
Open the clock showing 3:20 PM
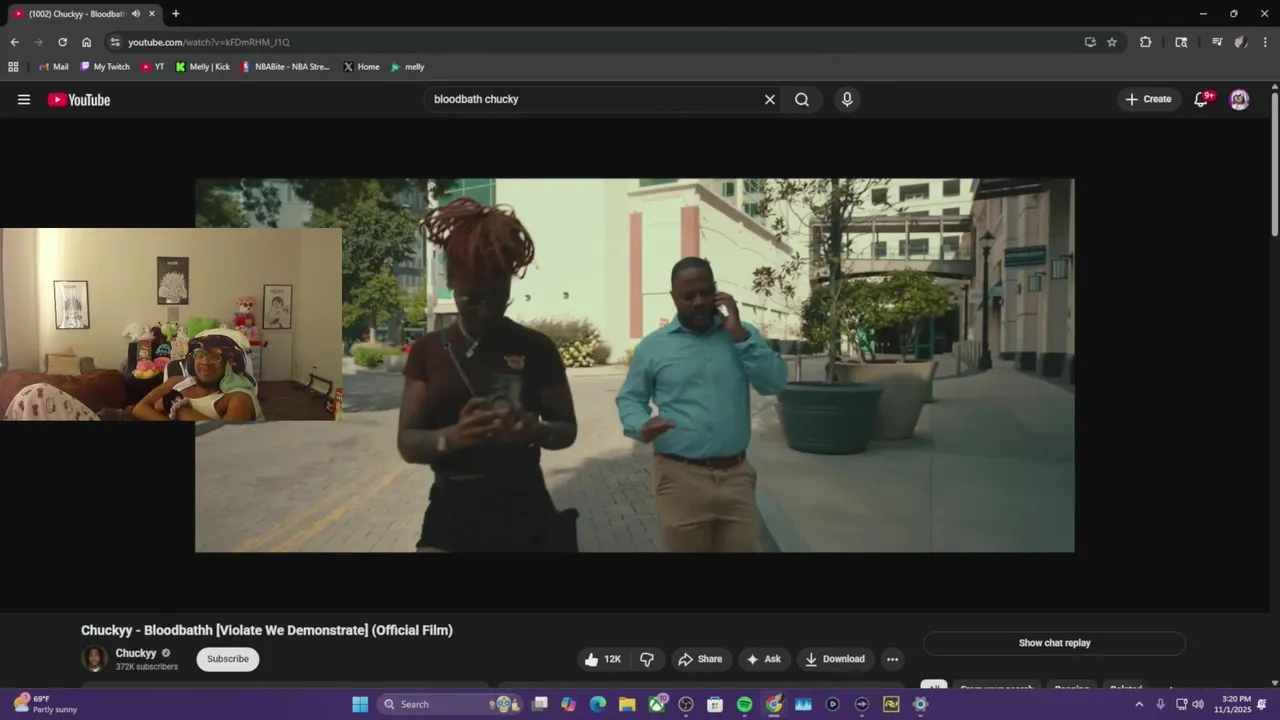click(1232, 704)
